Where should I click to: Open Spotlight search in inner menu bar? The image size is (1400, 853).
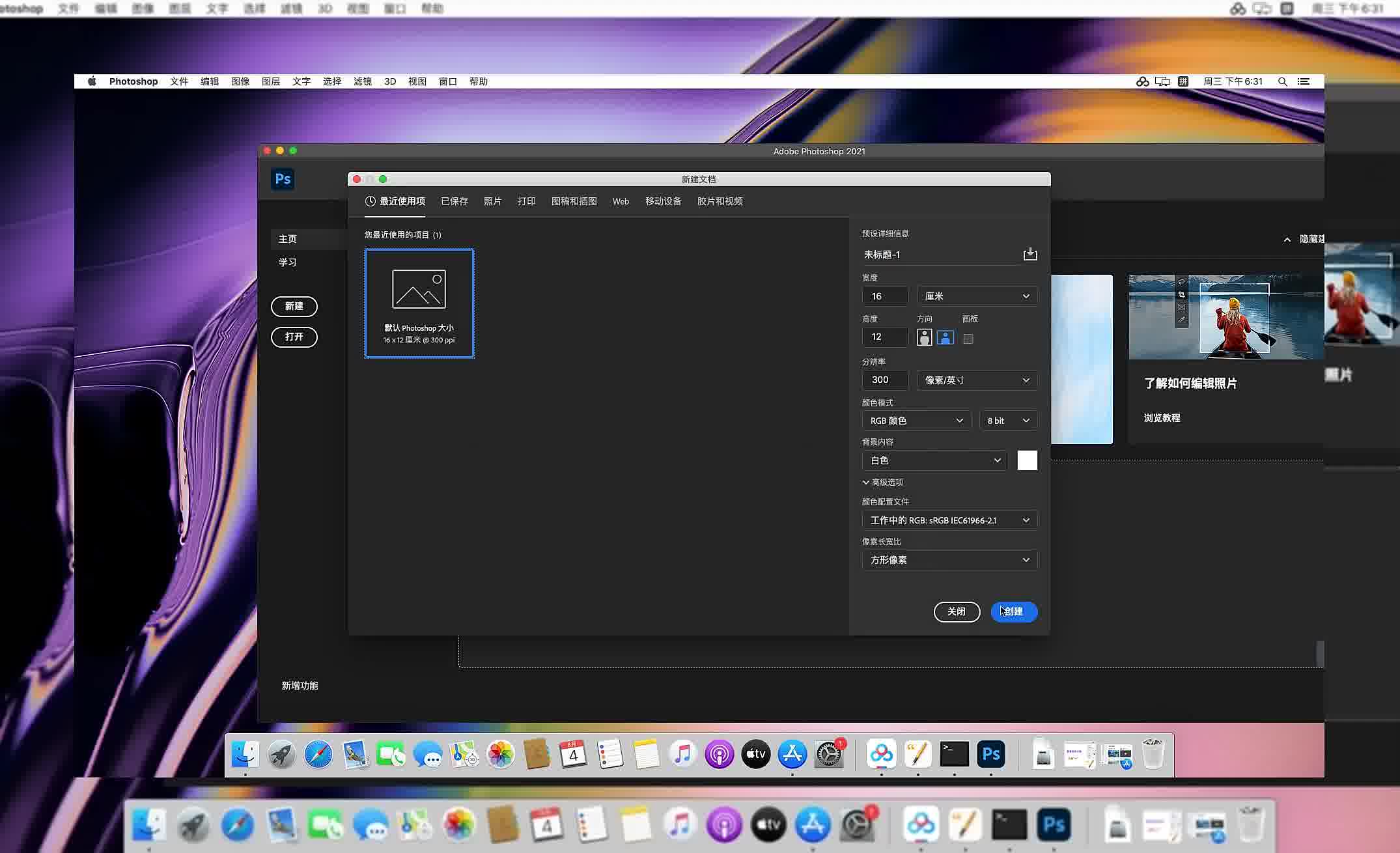(x=1282, y=81)
